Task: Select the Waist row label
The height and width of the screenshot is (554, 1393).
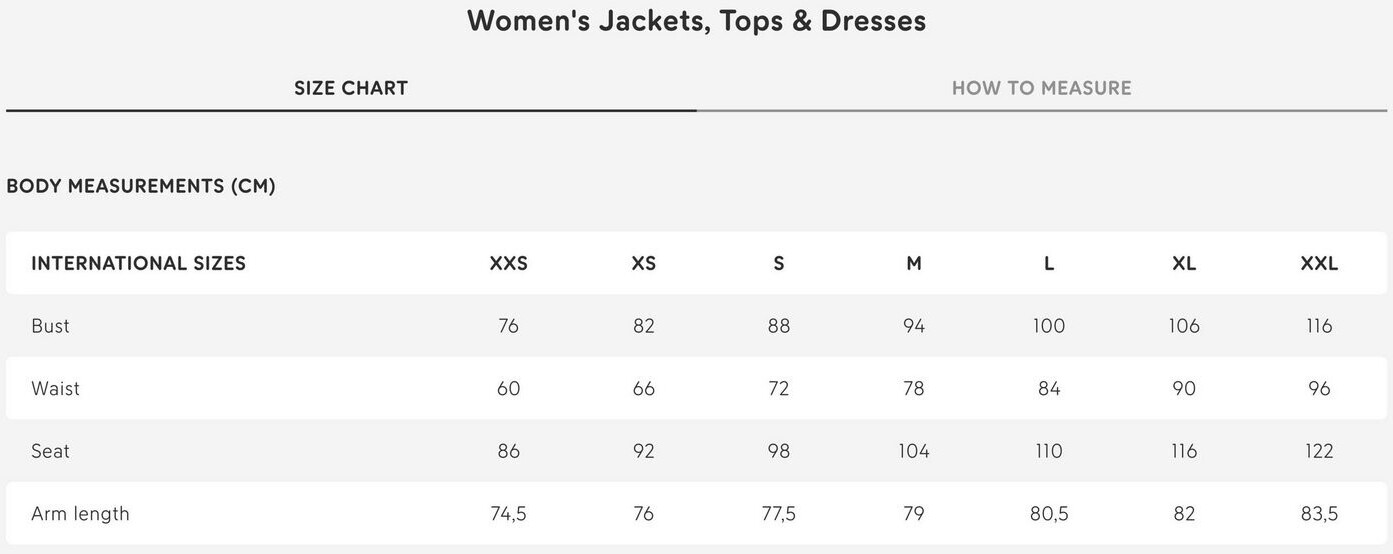Action: pyautogui.click(x=55, y=388)
